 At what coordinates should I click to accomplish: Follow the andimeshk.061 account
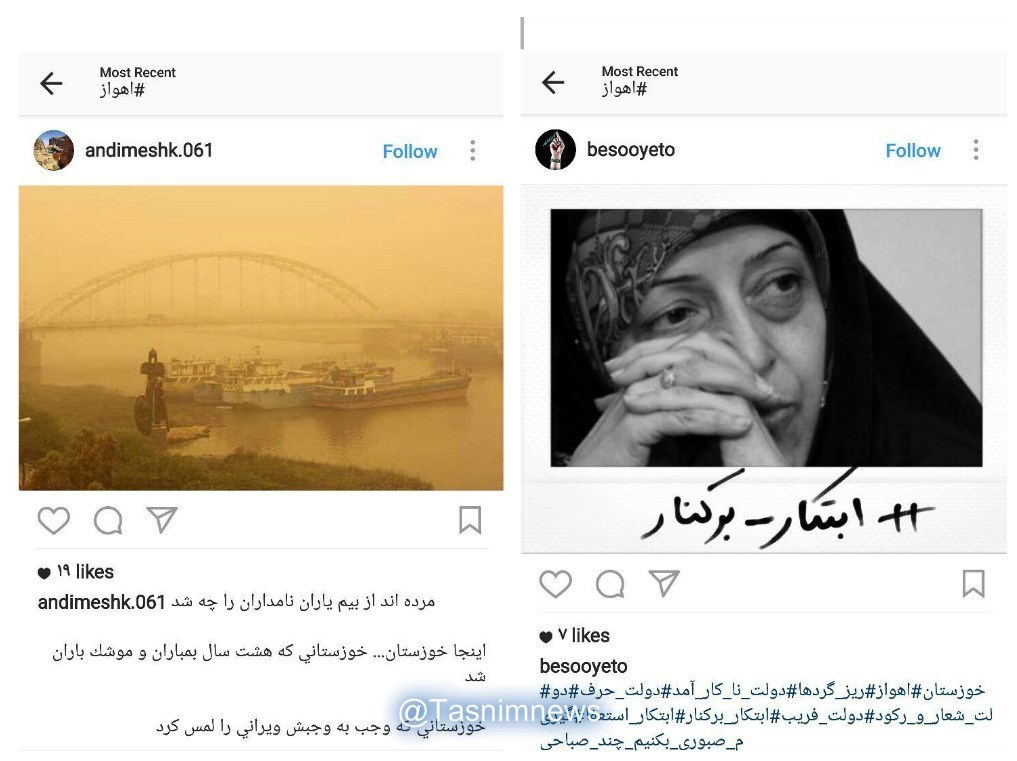pyautogui.click(x=410, y=151)
